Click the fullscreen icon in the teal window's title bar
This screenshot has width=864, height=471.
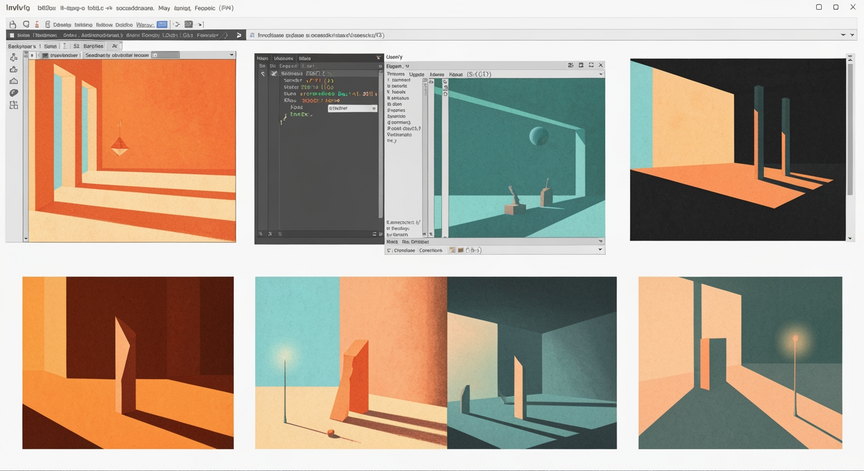point(591,65)
